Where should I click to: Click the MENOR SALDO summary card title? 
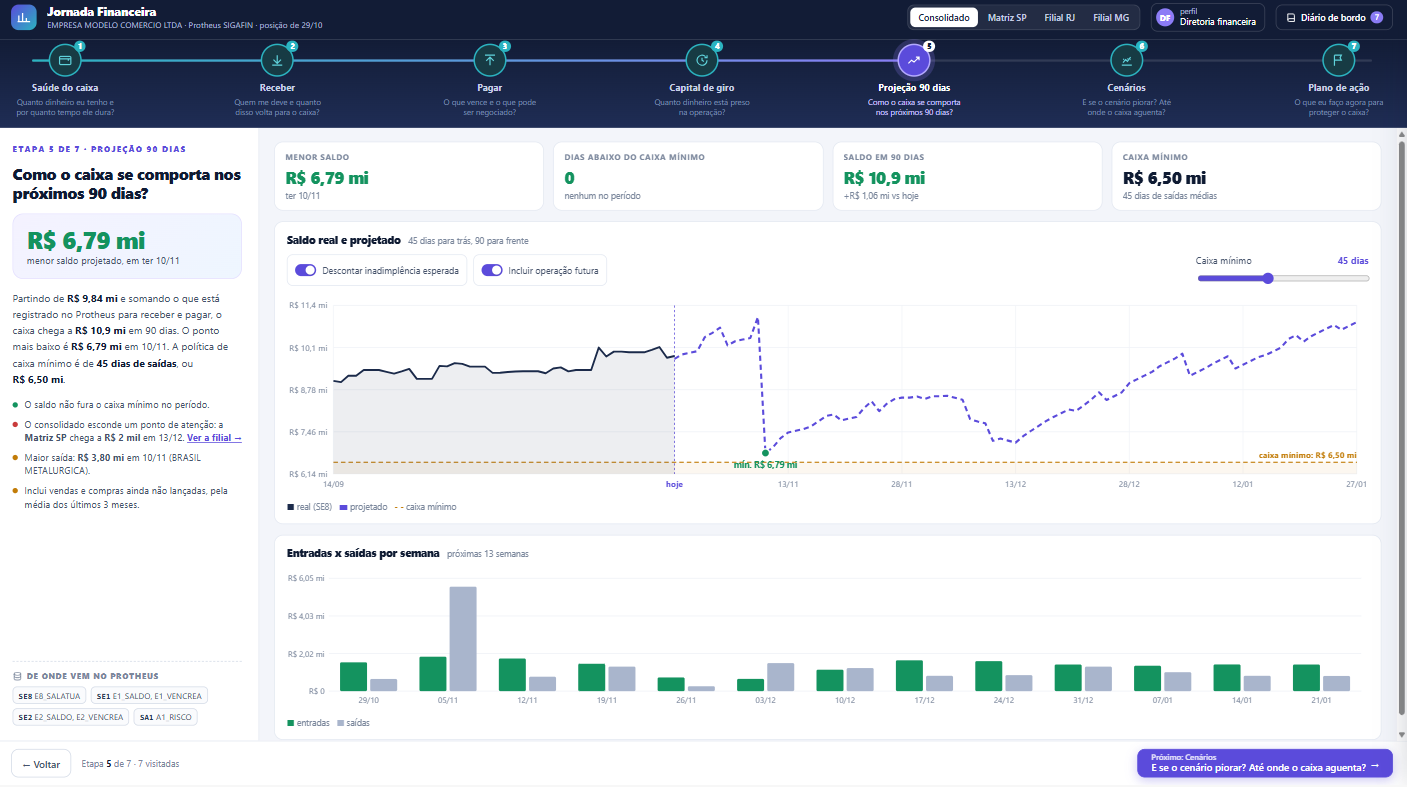[317, 157]
